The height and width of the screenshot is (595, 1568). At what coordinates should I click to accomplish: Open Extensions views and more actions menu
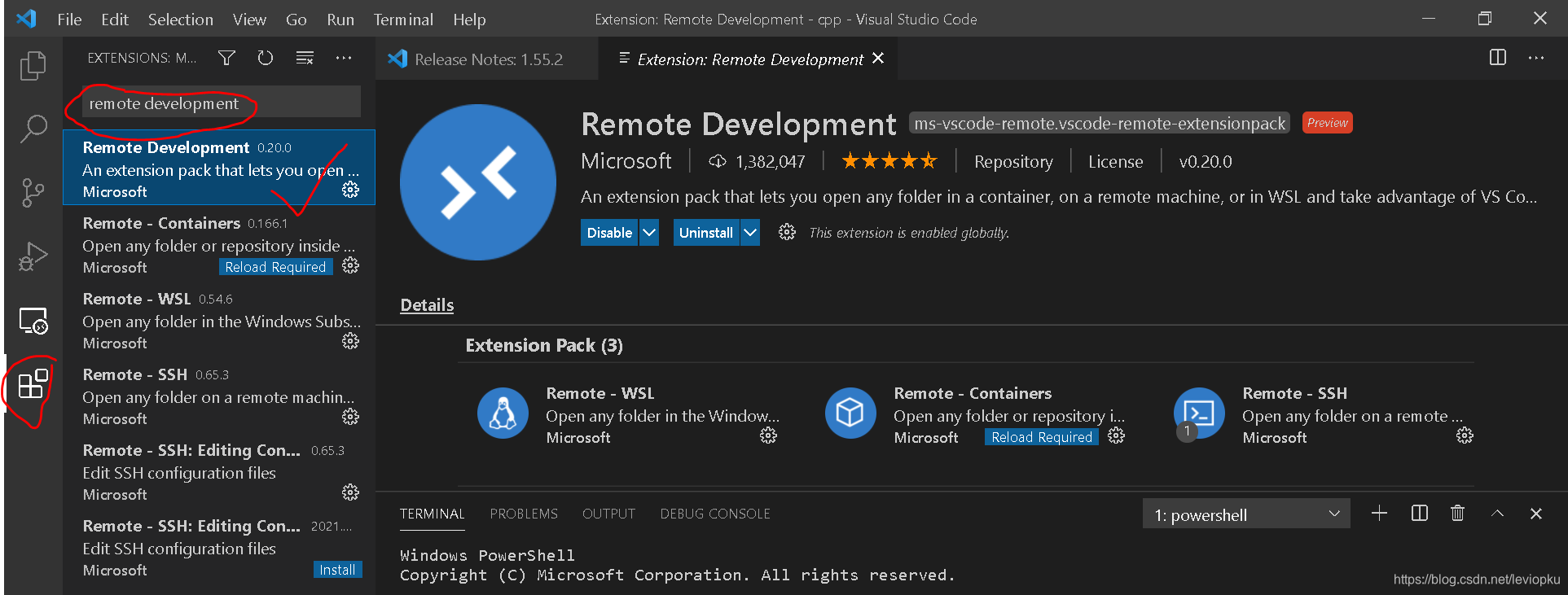pos(344,58)
